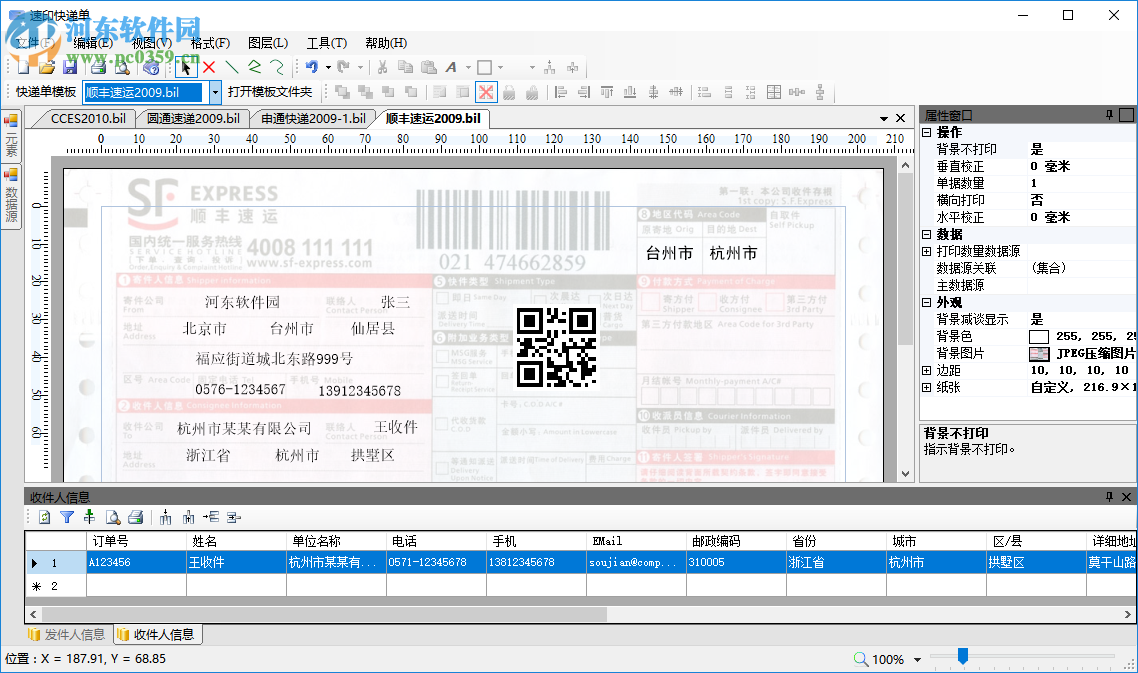Viewport: 1138px width, 673px height.
Task: Expand the 边距 property group
Action: tap(927, 370)
